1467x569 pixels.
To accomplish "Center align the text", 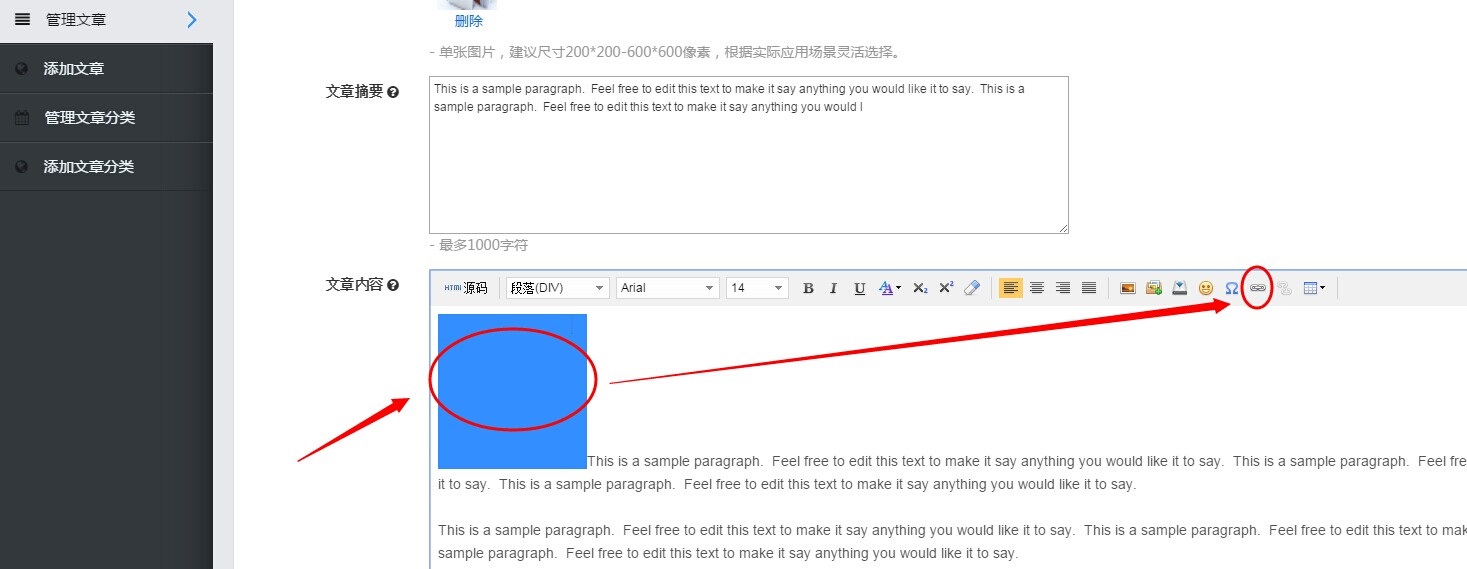I will pyautogui.click(x=1037, y=288).
